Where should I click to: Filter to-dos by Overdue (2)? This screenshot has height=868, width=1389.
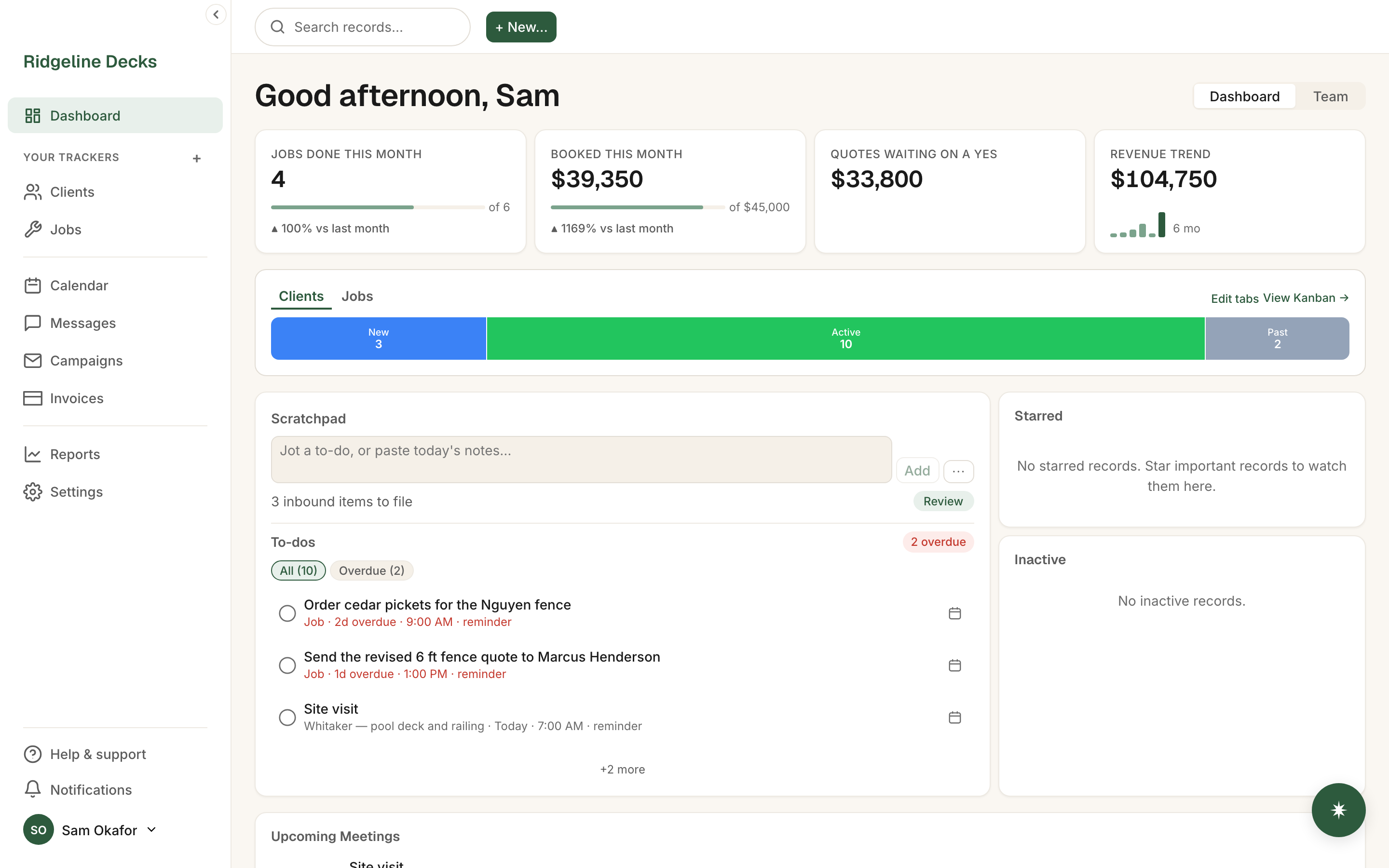(371, 570)
